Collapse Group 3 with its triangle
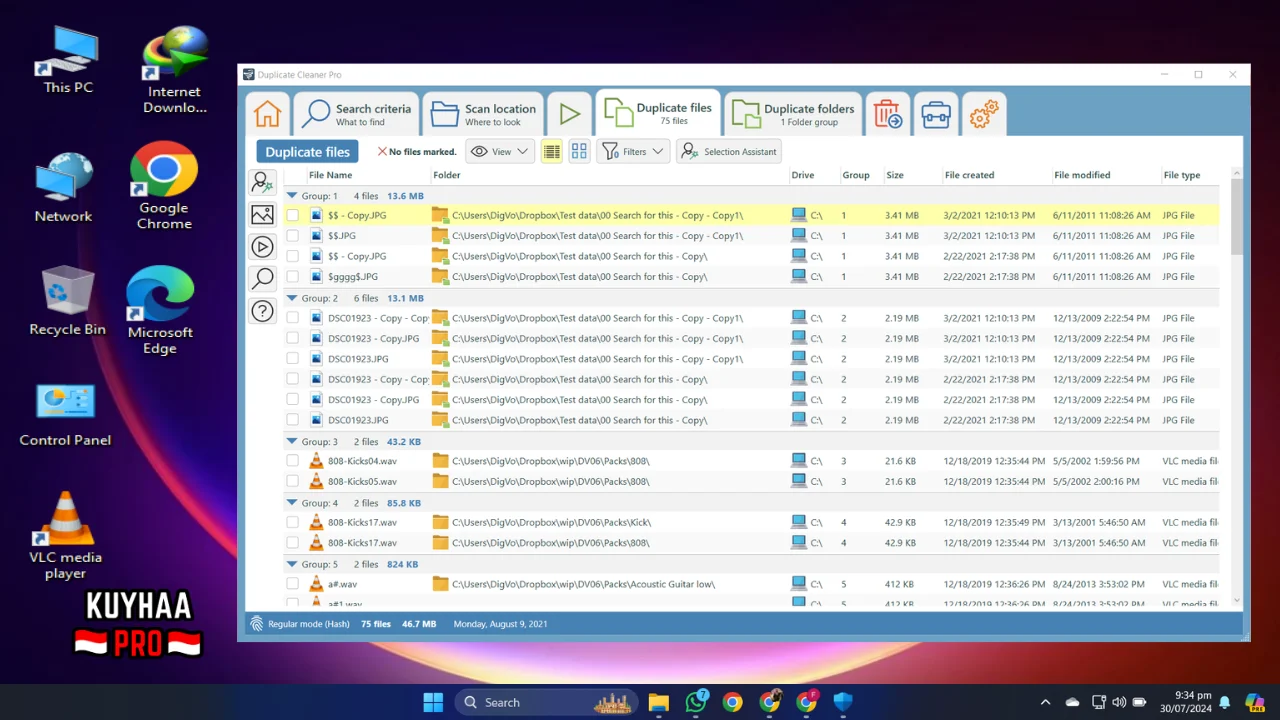Screen dimensions: 1280x720 [x=292, y=441]
